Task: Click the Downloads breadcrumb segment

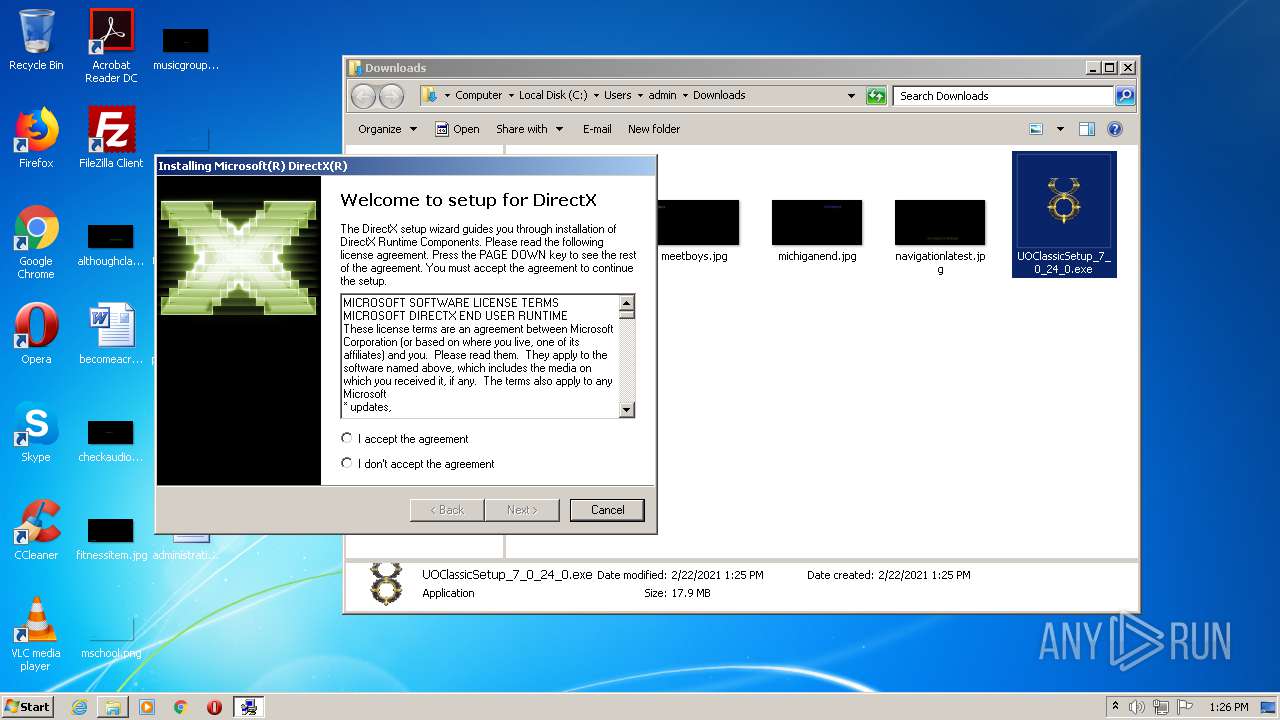Action: tap(719, 96)
